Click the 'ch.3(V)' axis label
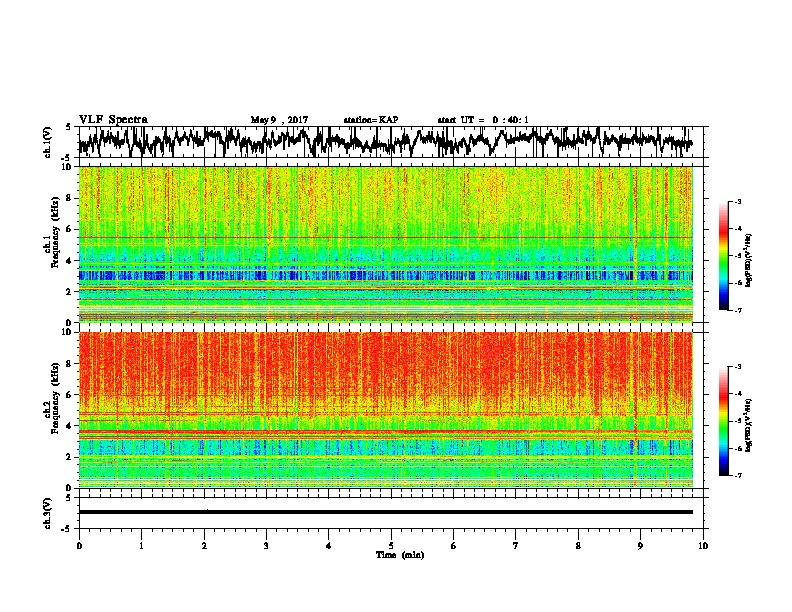This screenshot has width=792, height=612. 48,514
